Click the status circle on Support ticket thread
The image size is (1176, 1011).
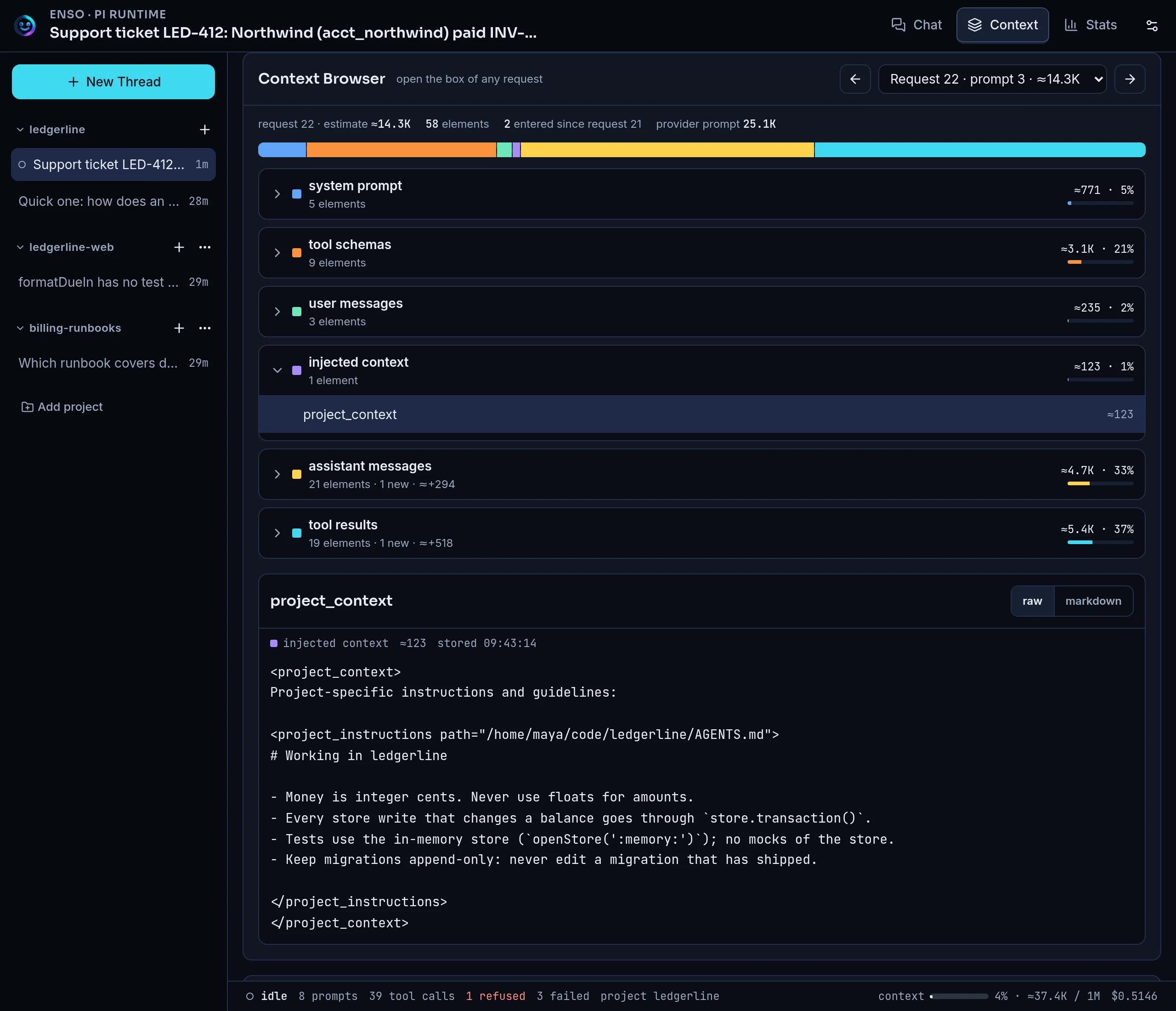22,165
